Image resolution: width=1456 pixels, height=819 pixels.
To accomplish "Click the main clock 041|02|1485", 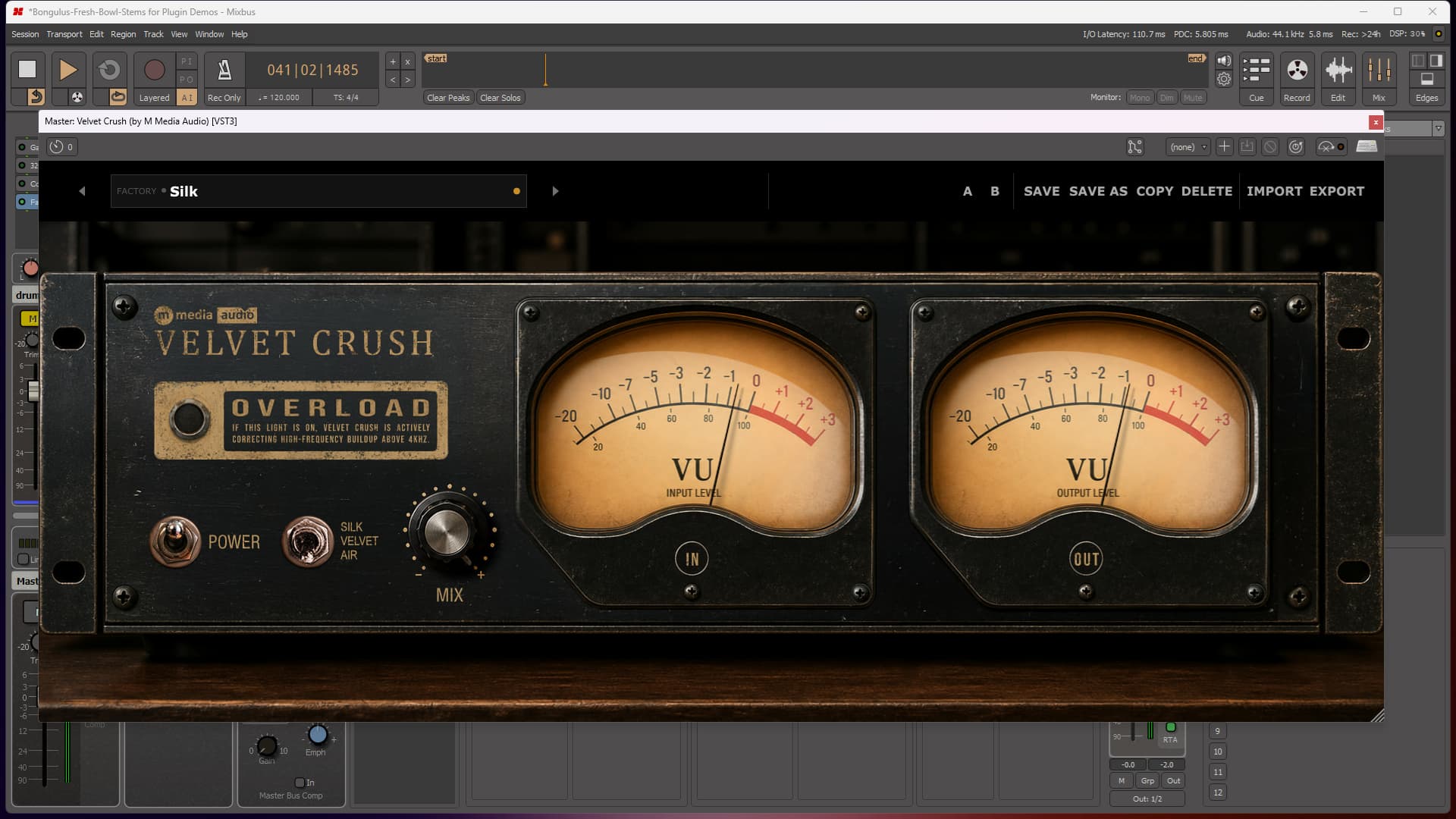I will coord(312,70).
